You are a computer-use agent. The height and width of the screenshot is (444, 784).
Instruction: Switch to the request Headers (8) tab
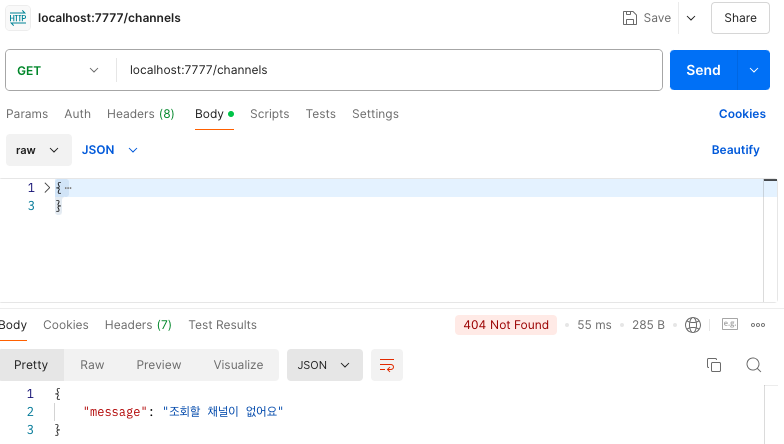click(140, 114)
